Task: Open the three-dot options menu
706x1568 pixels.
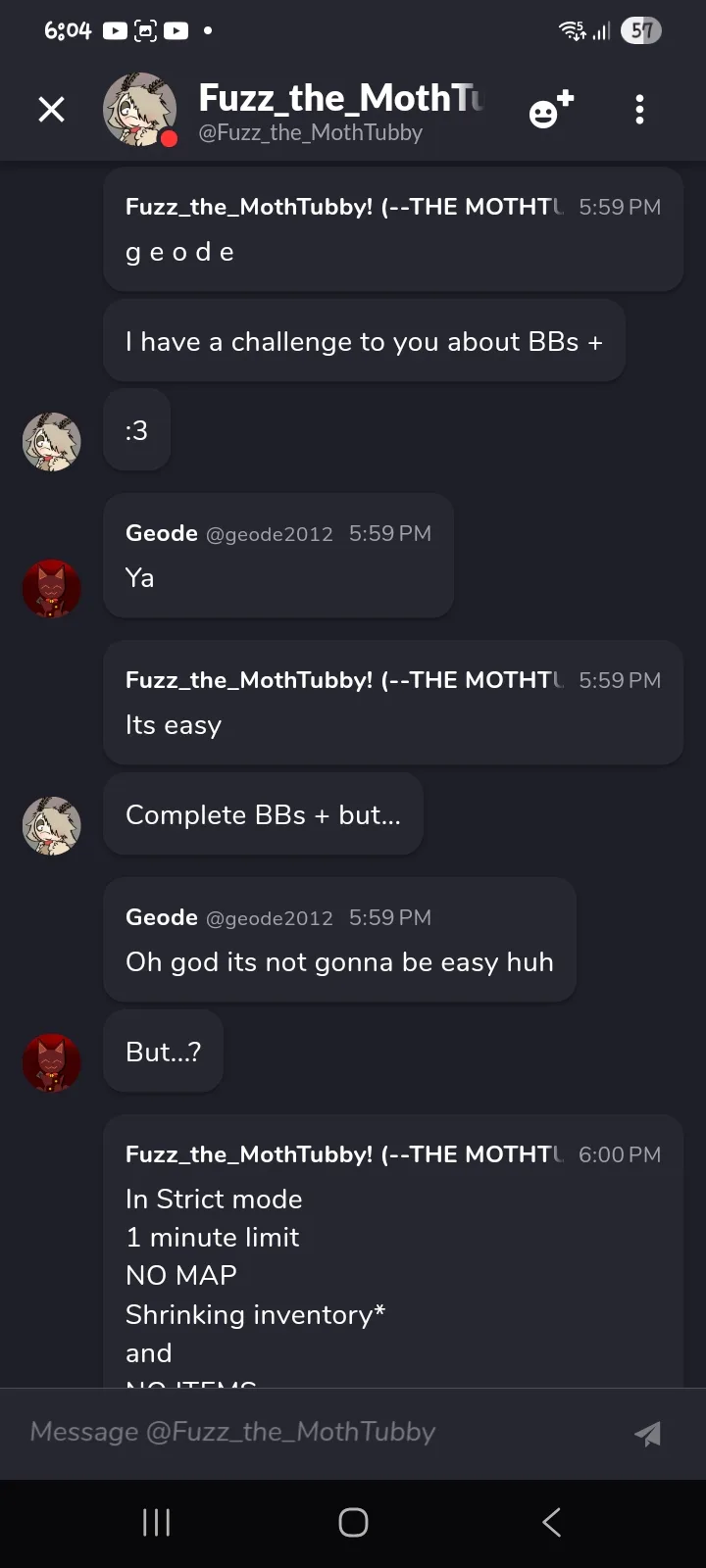Action: coord(639,109)
